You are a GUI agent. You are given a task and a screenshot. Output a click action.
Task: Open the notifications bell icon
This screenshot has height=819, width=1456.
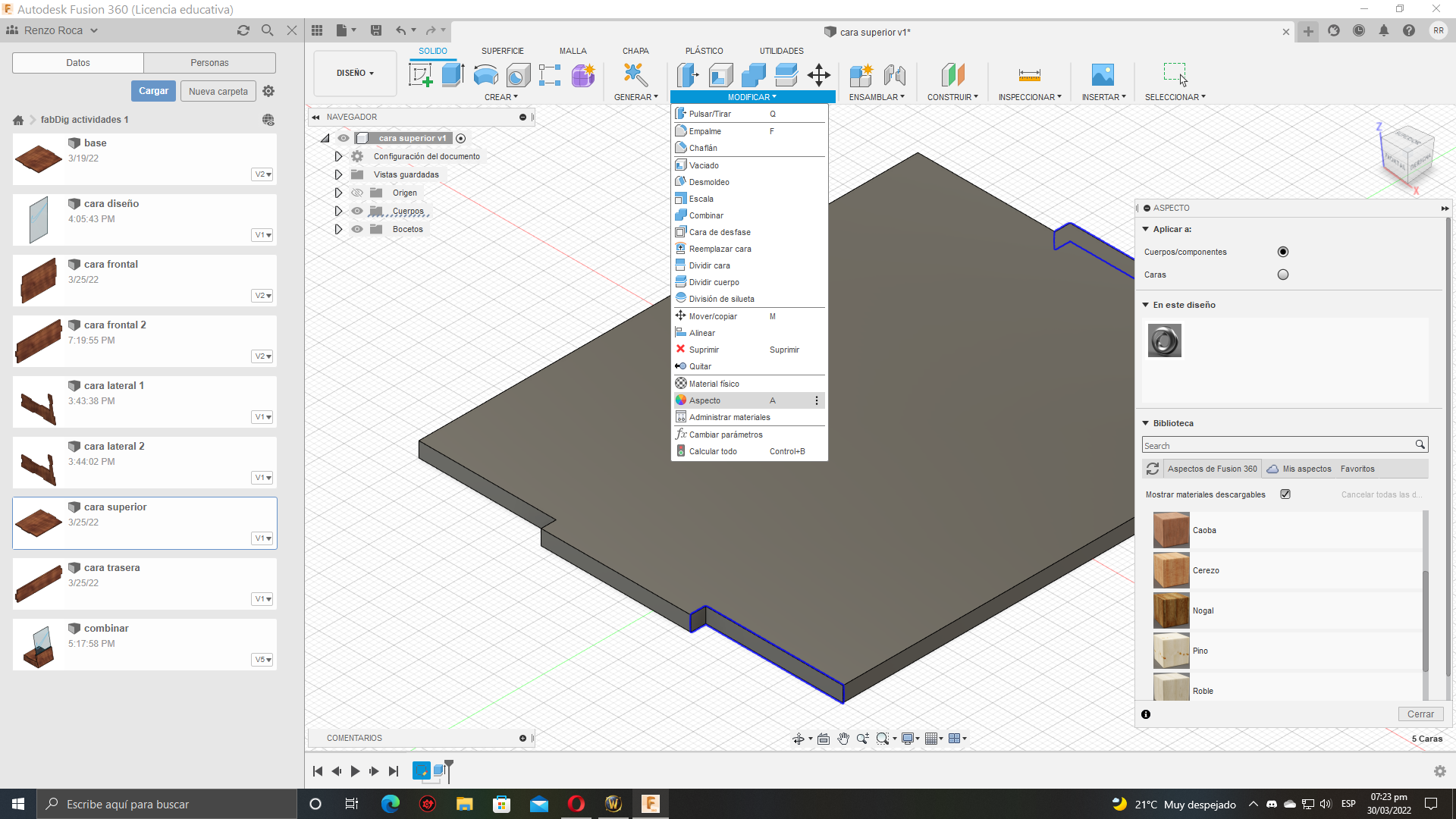click(1384, 30)
